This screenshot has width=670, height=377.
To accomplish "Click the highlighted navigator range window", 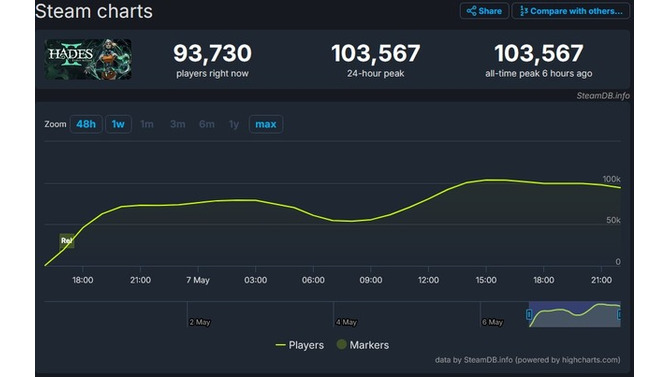I will point(574,314).
